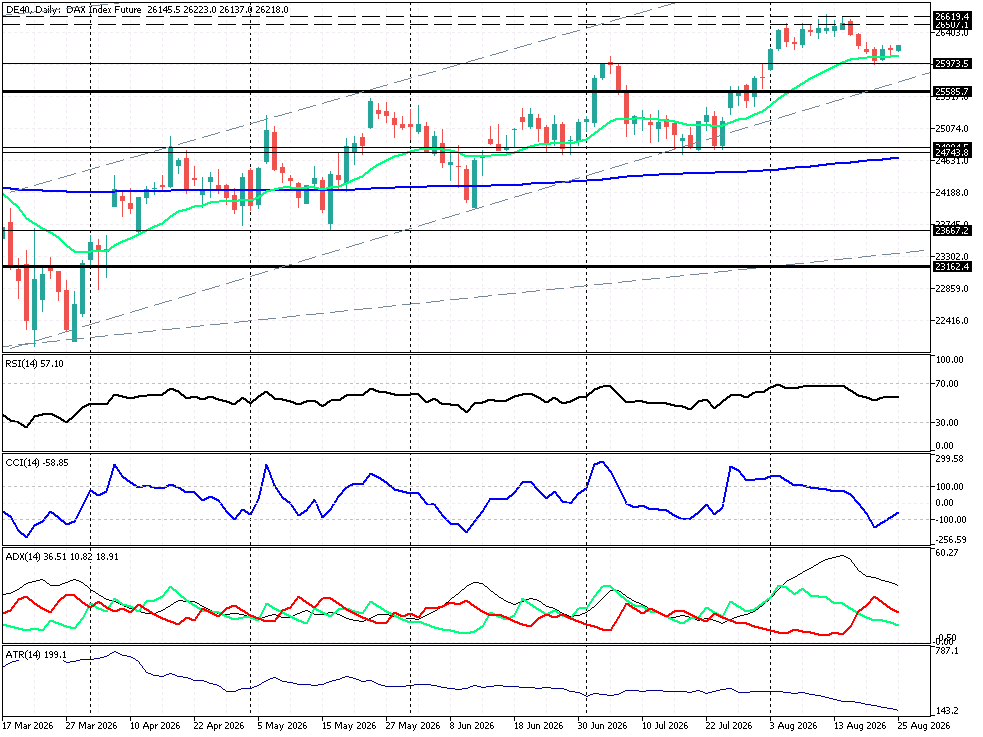Select the 22859.0 price axis value
Viewport: 983px width, 737px height.
click(952, 288)
